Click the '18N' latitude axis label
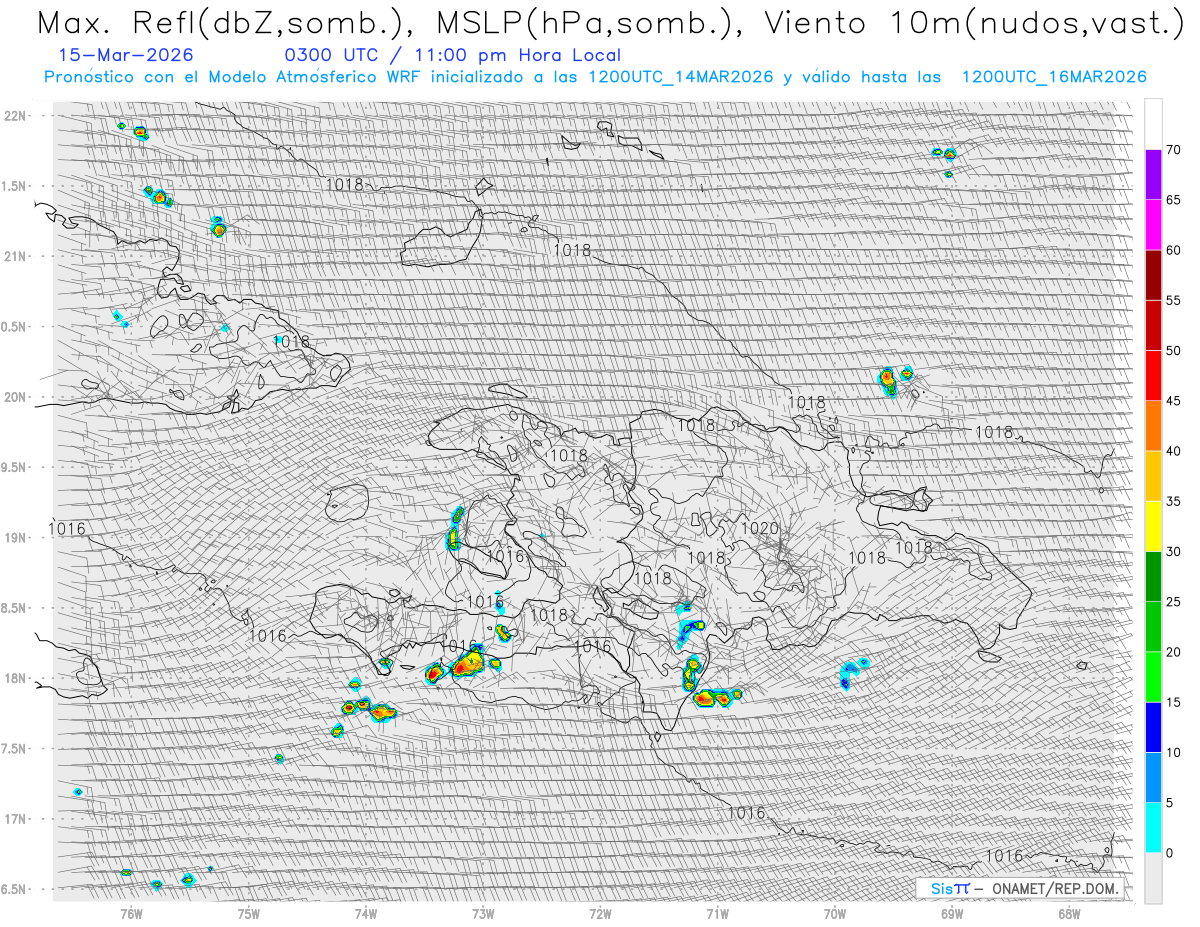Screen dimensions: 1200x927 [x=16, y=678]
